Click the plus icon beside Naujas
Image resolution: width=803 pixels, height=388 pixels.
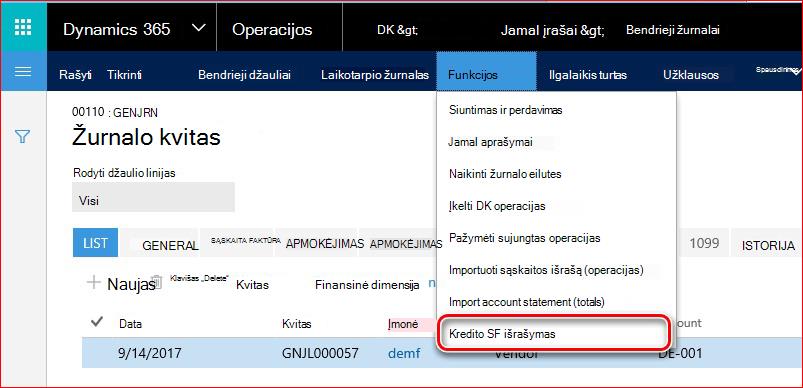click(x=93, y=283)
